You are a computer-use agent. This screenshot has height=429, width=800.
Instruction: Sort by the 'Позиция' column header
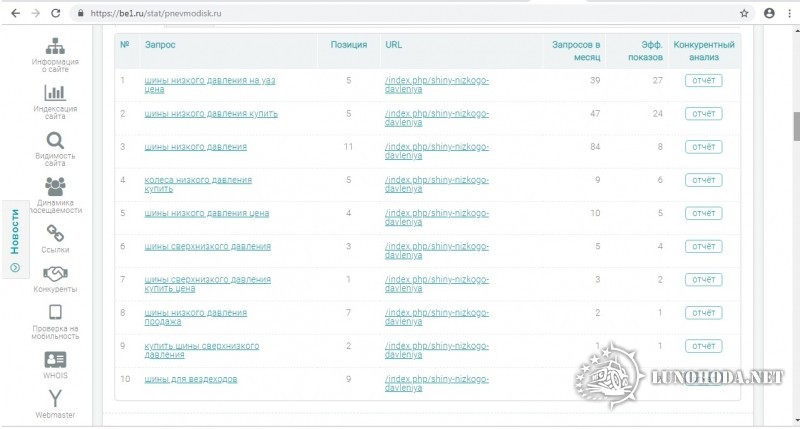[349, 45]
